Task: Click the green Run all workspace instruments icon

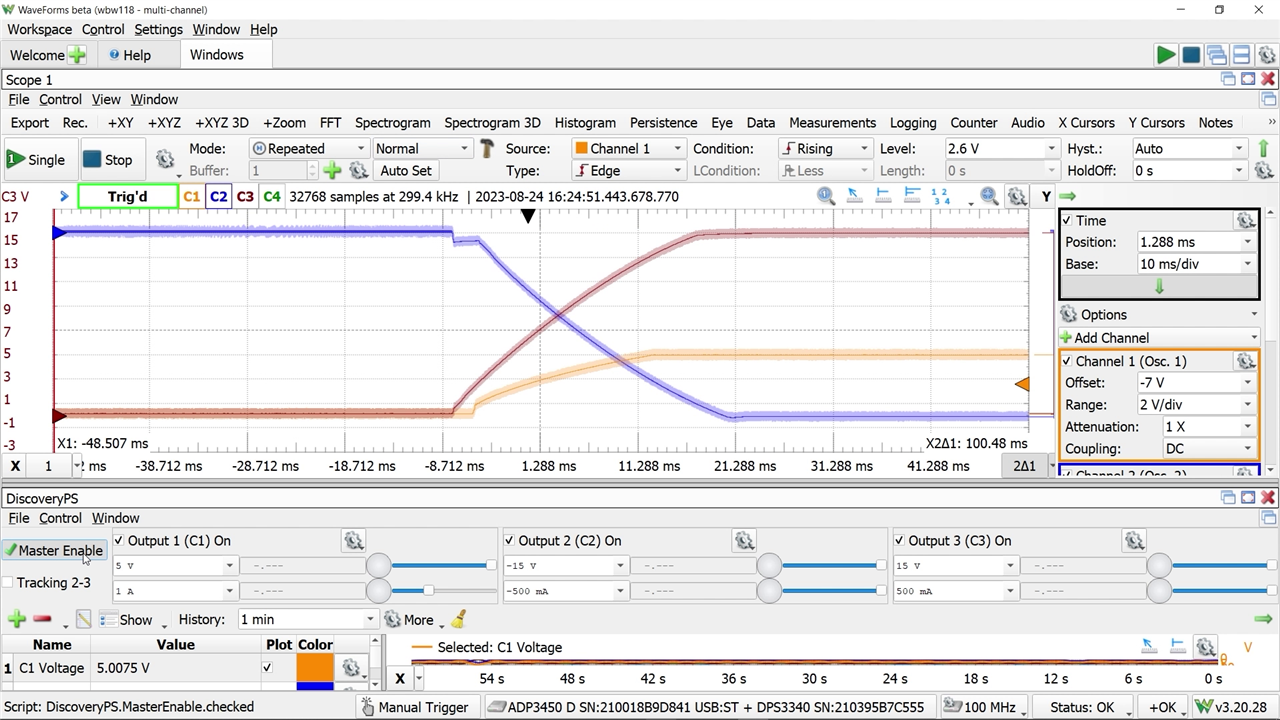Action: (1165, 55)
